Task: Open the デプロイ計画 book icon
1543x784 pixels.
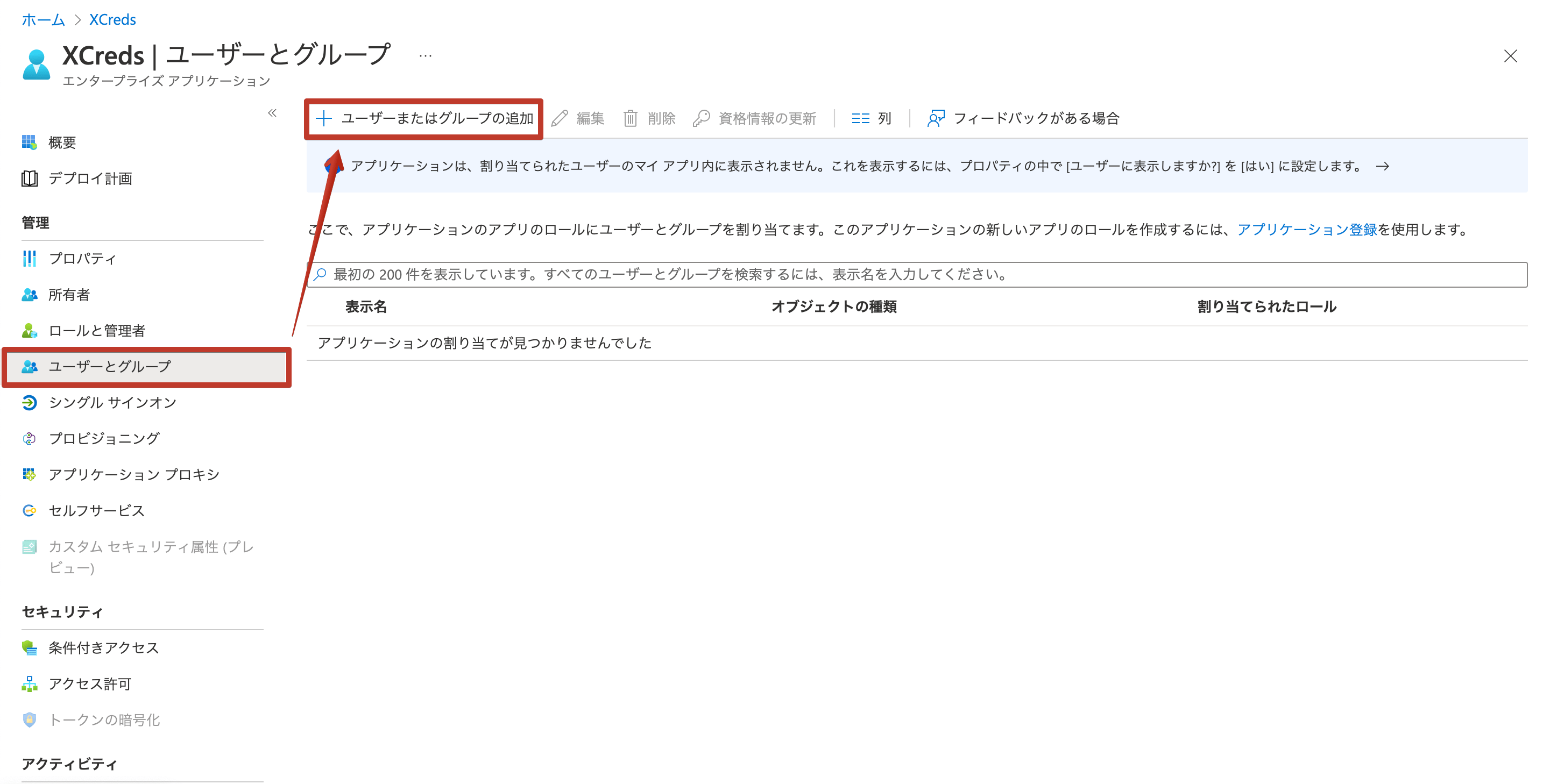Action: point(30,179)
